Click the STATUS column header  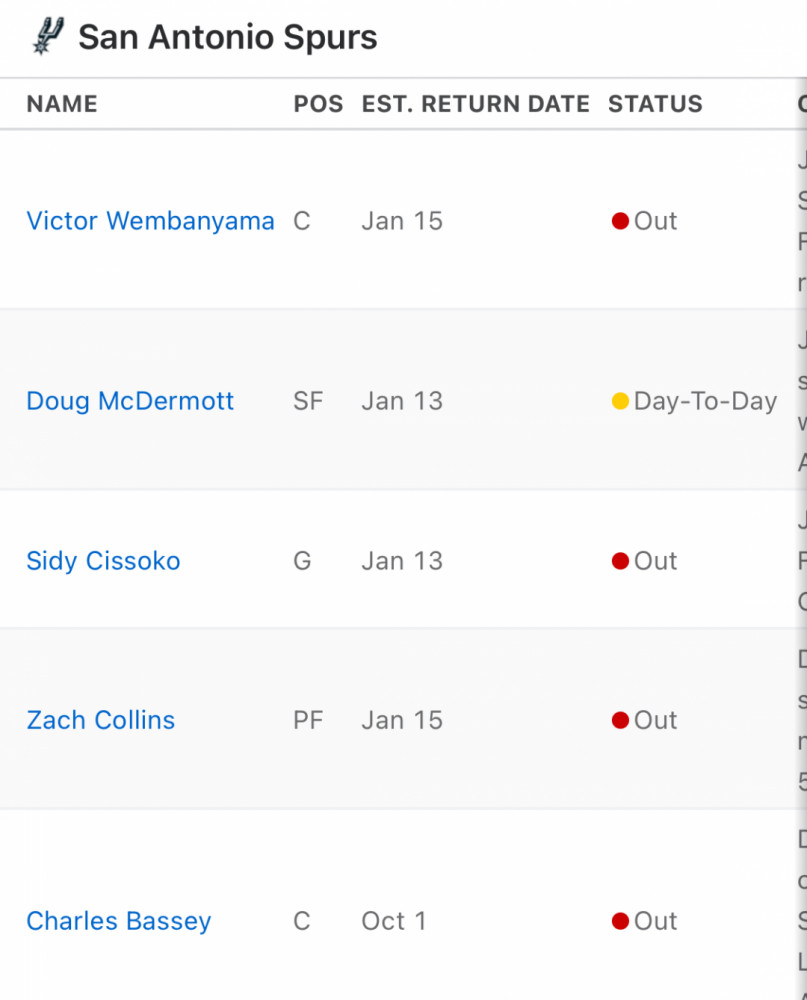click(655, 104)
